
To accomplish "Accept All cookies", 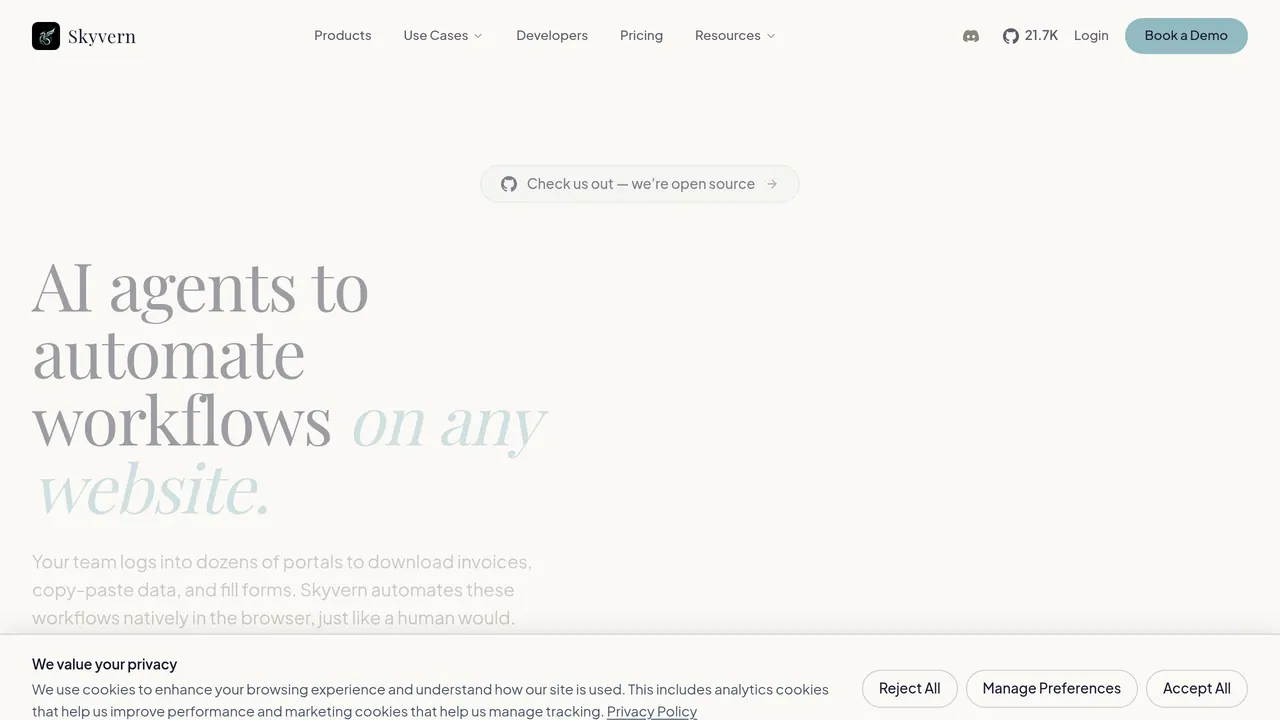I will click(x=1197, y=688).
